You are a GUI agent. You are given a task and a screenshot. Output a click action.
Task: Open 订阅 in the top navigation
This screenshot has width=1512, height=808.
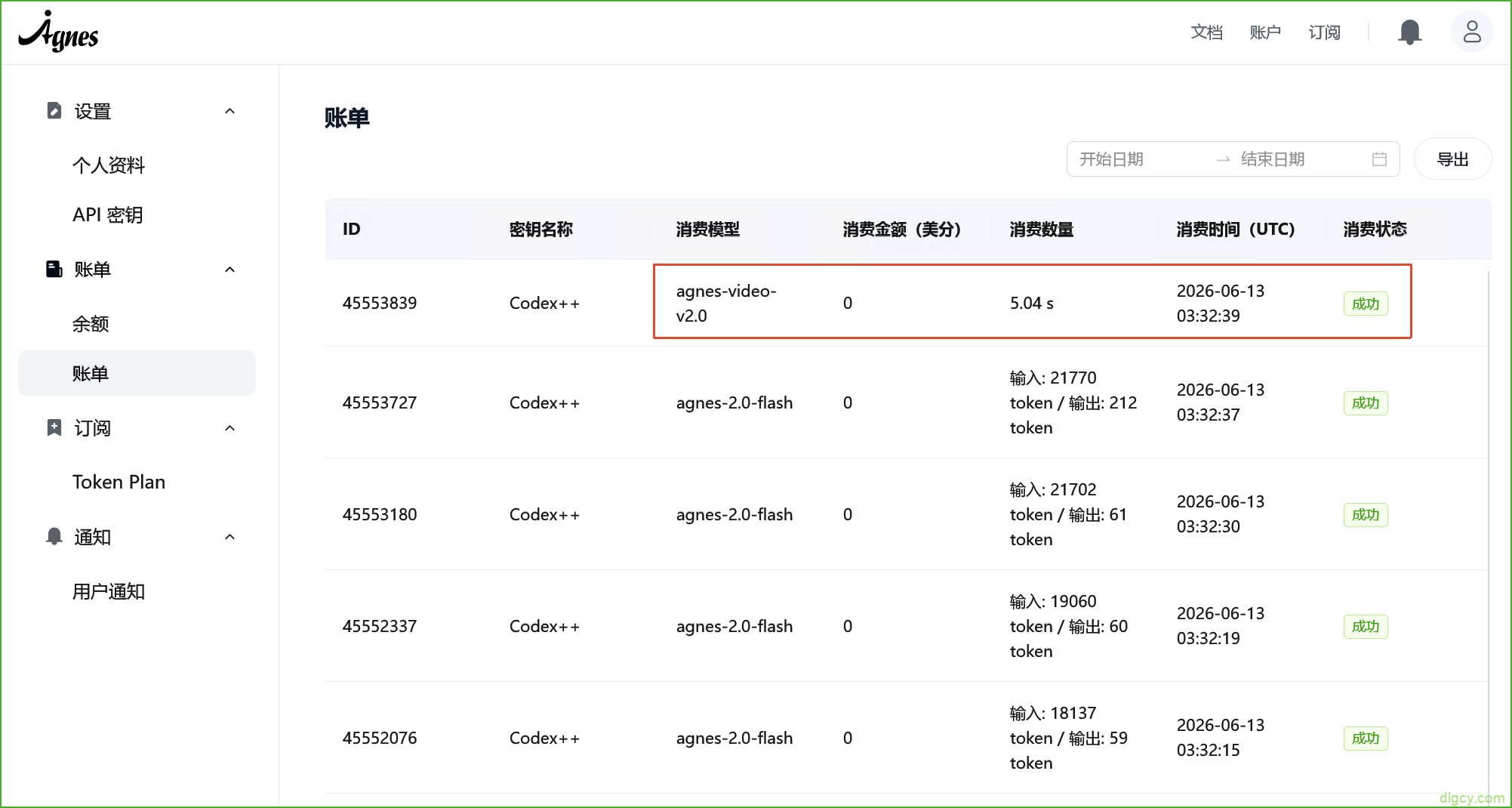(x=1324, y=32)
